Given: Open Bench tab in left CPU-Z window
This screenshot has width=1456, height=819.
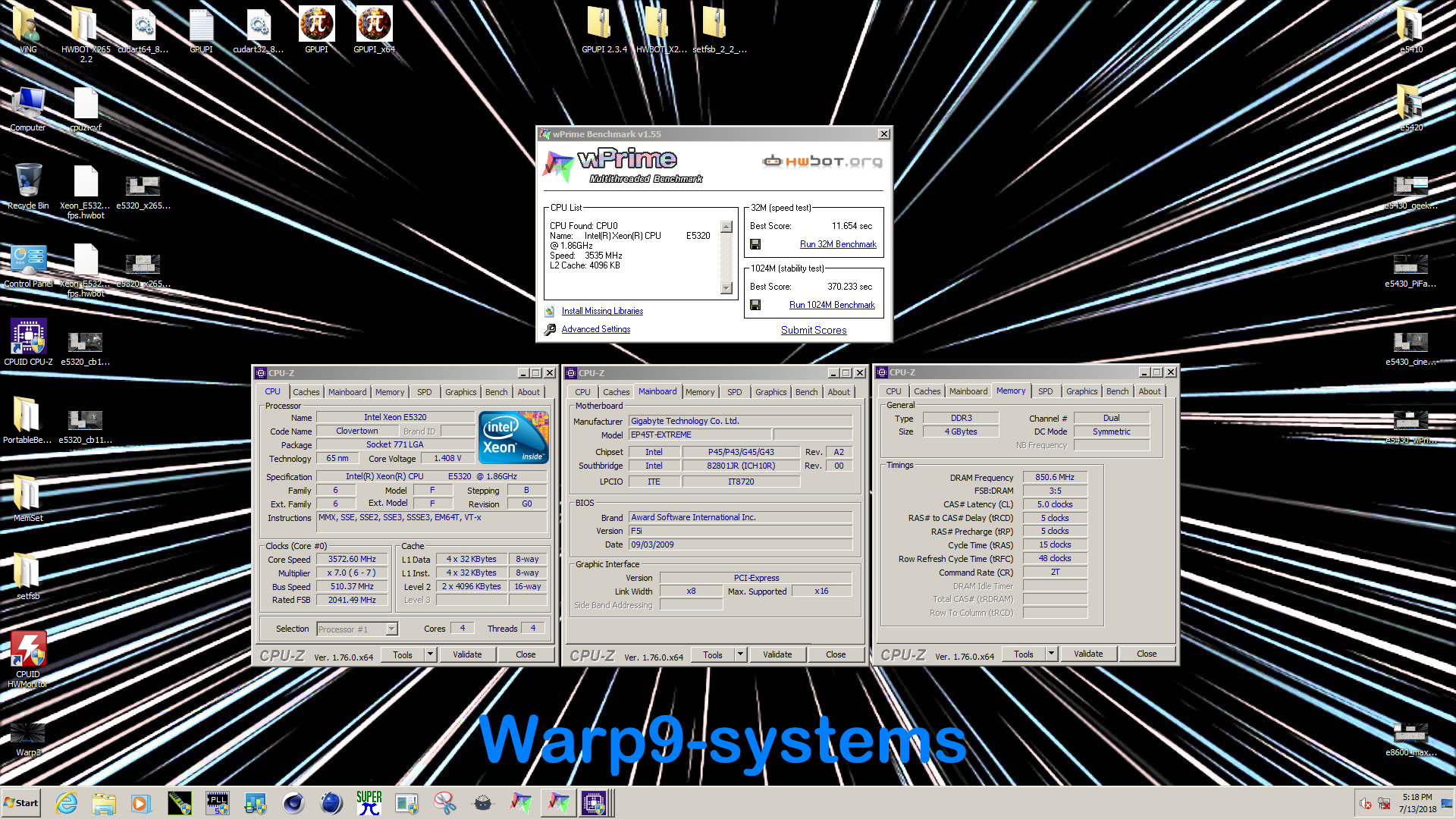Looking at the screenshot, I should coord(496,392).
